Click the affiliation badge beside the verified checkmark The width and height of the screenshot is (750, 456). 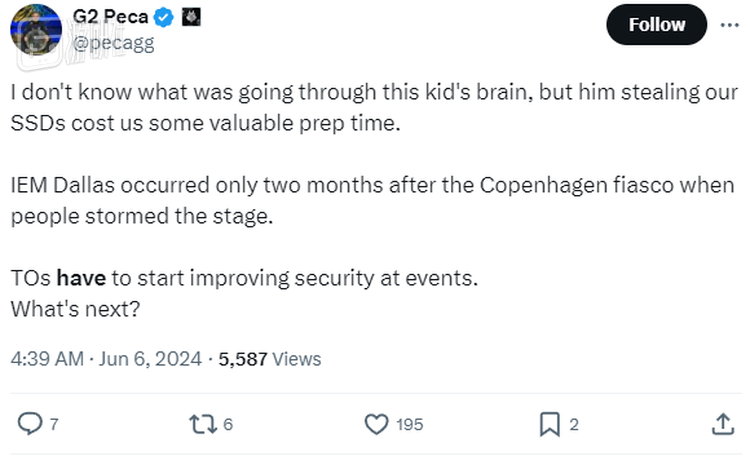click(x=183, y=17)
